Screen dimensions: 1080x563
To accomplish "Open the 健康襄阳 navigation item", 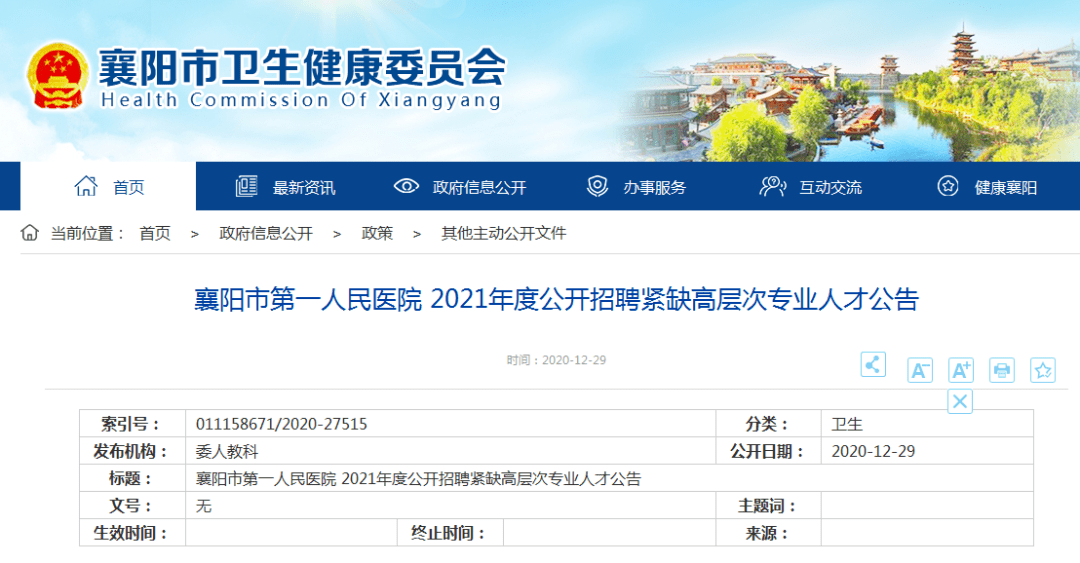I will point(987,187).
